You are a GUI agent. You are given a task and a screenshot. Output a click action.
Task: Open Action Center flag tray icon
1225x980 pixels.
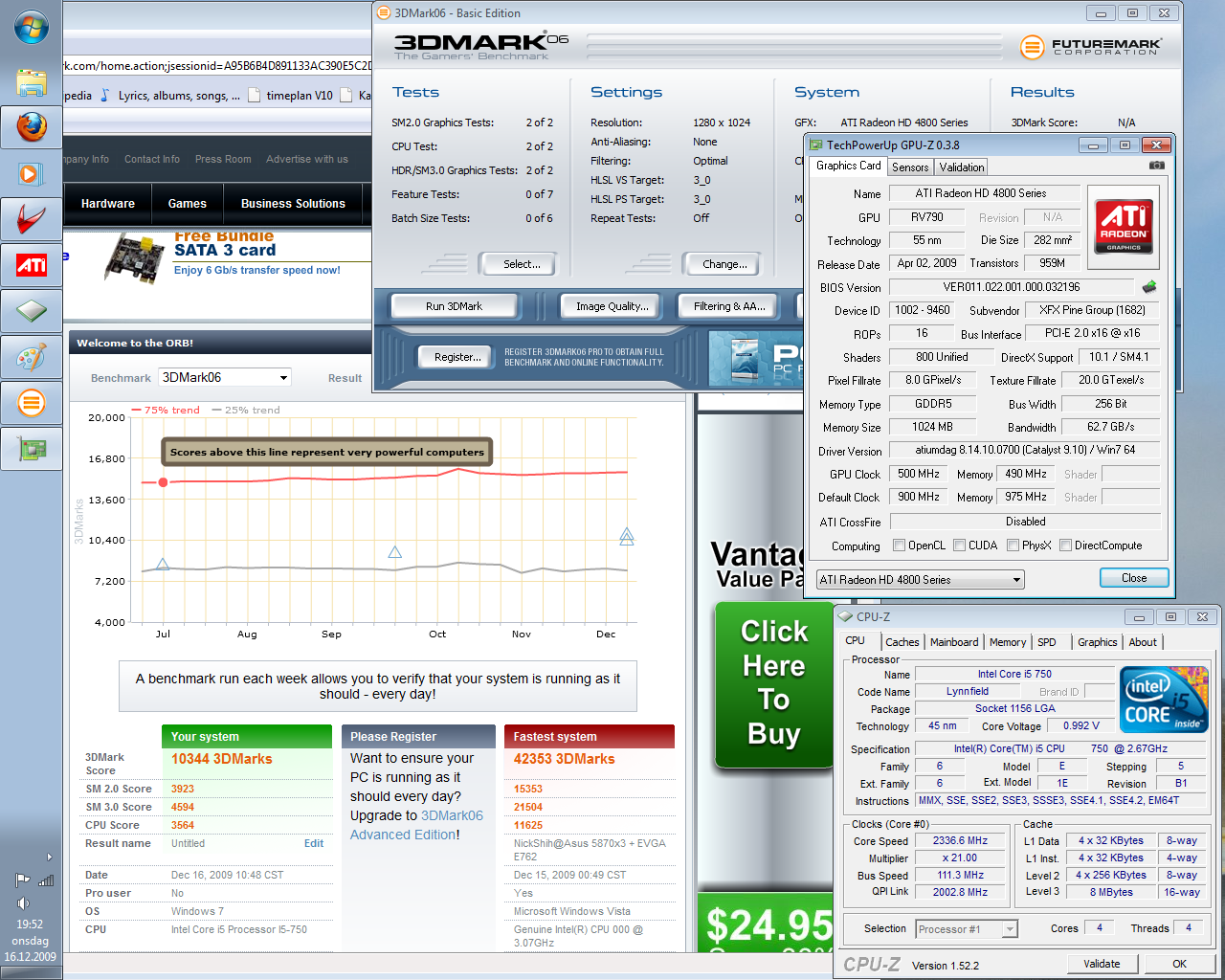(x=22, y=880)
